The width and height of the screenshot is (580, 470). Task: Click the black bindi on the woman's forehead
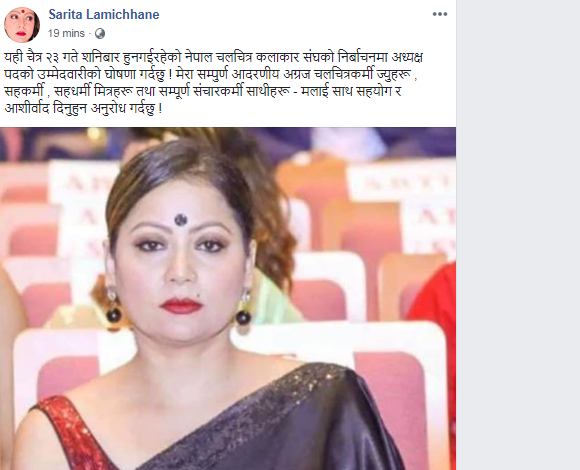[181, 220]
